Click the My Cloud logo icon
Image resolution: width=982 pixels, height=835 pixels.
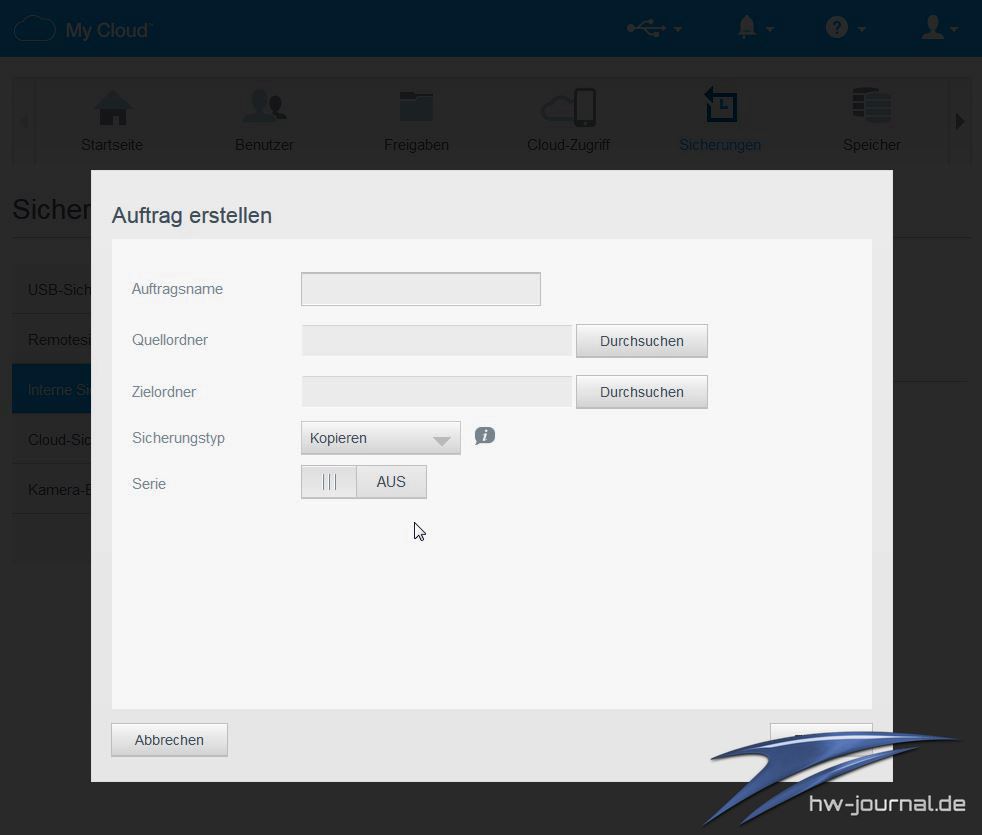point(34,29)
